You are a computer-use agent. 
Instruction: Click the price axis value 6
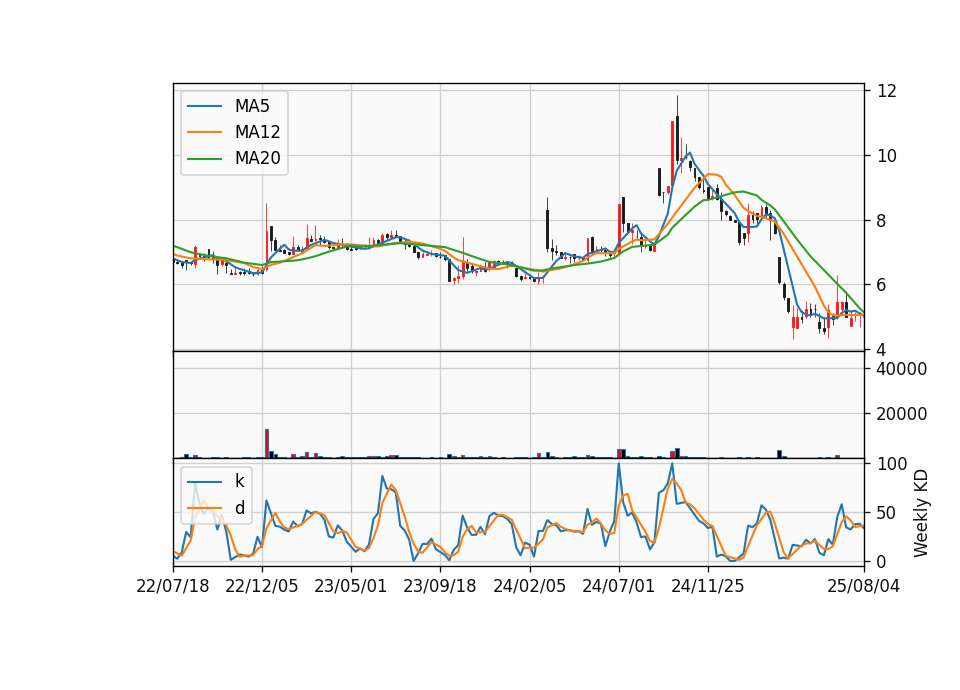[x=882, y=285]
